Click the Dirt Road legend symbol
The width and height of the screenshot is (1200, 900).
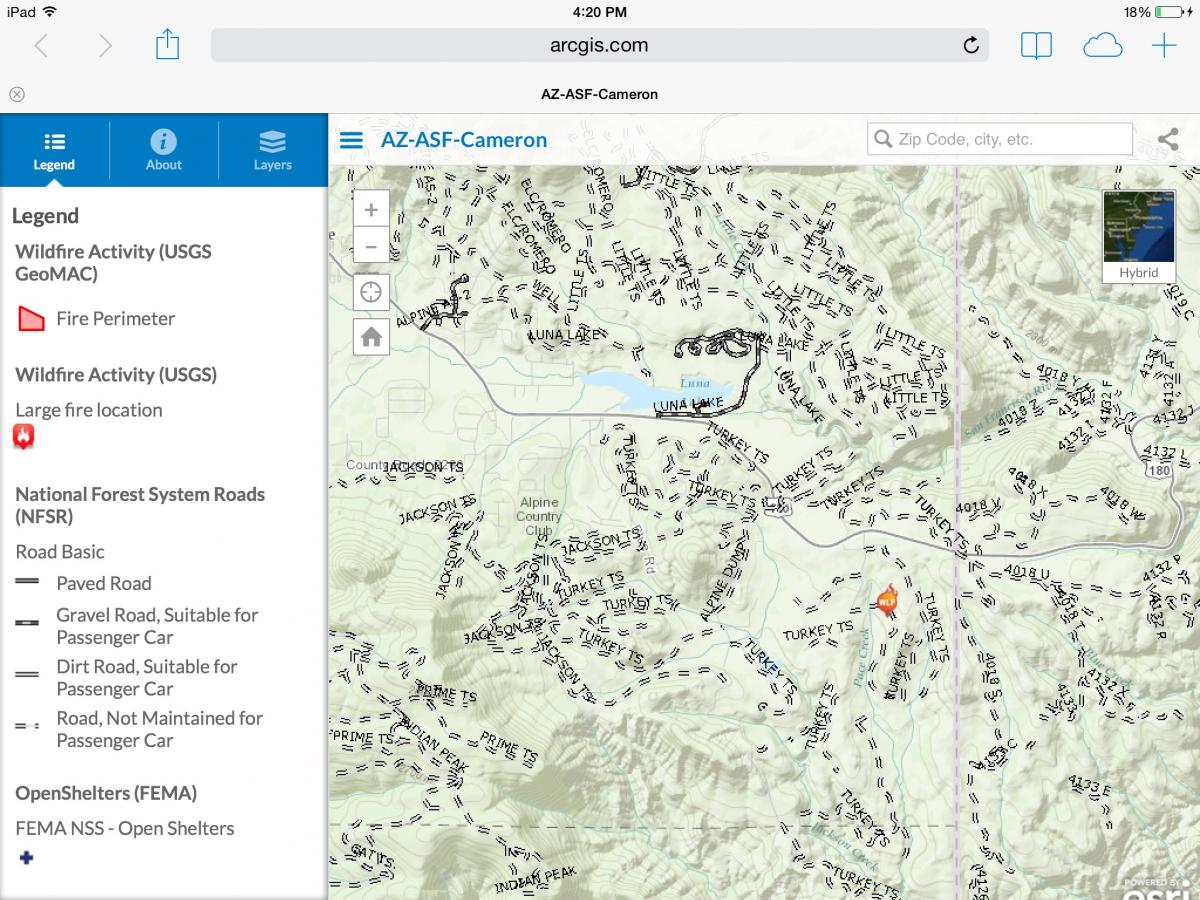pyautogui.click(x=28, y=675)
